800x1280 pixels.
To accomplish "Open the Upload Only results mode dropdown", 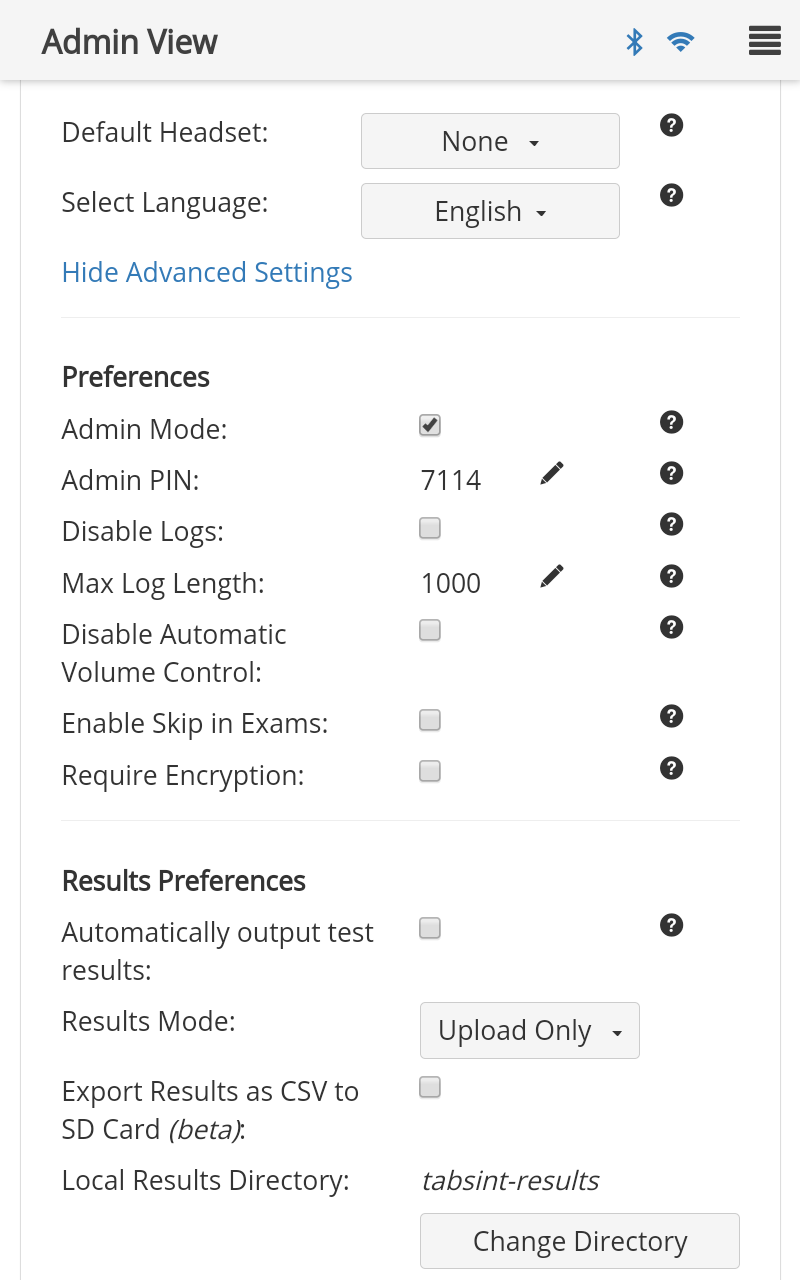I will point(530,1030).
